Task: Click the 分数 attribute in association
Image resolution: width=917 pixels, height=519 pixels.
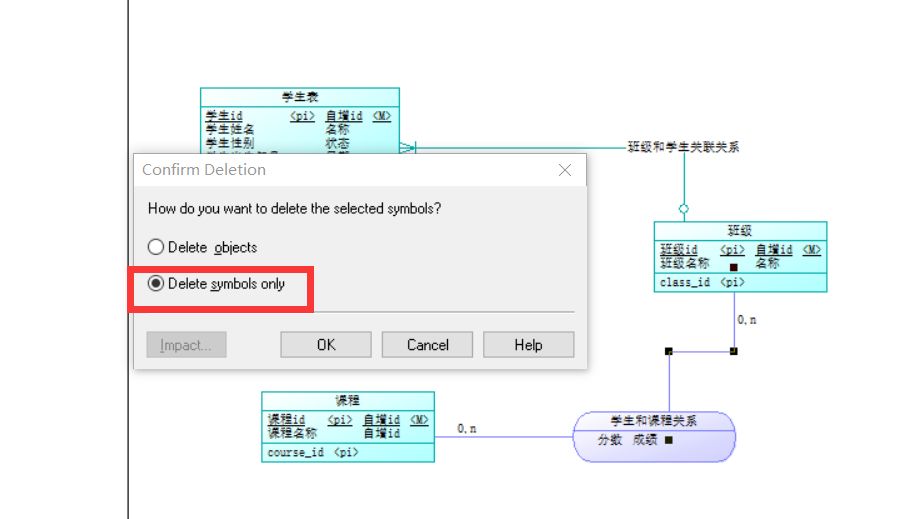Action: point(609,440)
